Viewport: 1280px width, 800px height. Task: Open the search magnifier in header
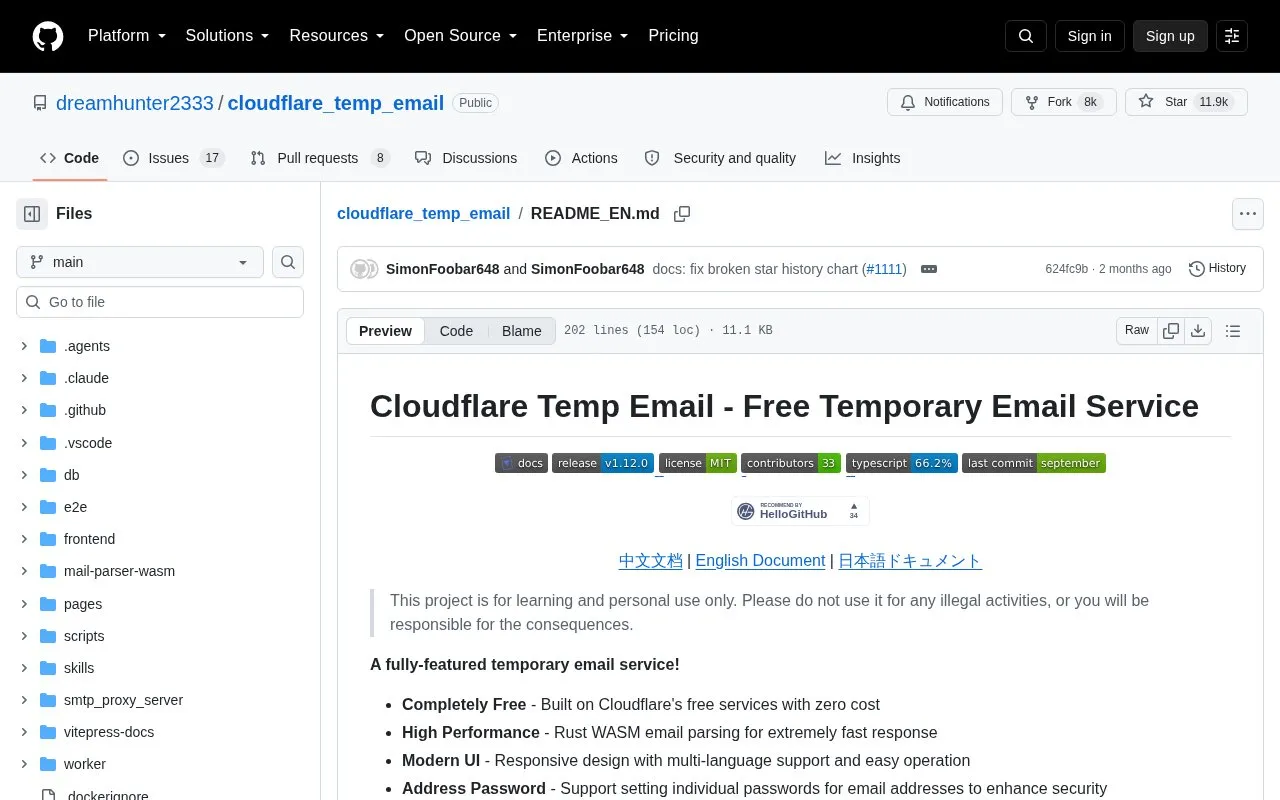1026,36
